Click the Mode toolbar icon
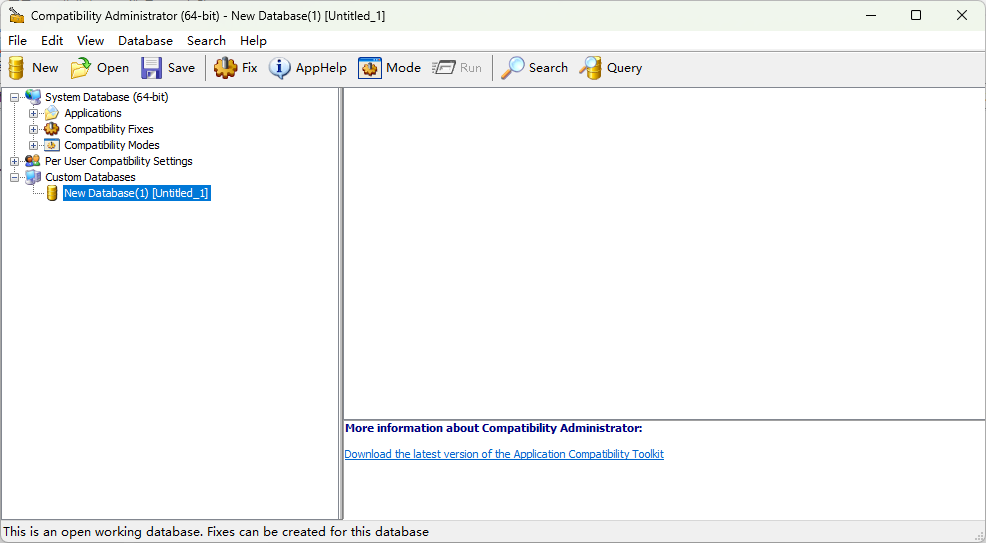Viewport: 986px width, 543px height. point(370,68)
